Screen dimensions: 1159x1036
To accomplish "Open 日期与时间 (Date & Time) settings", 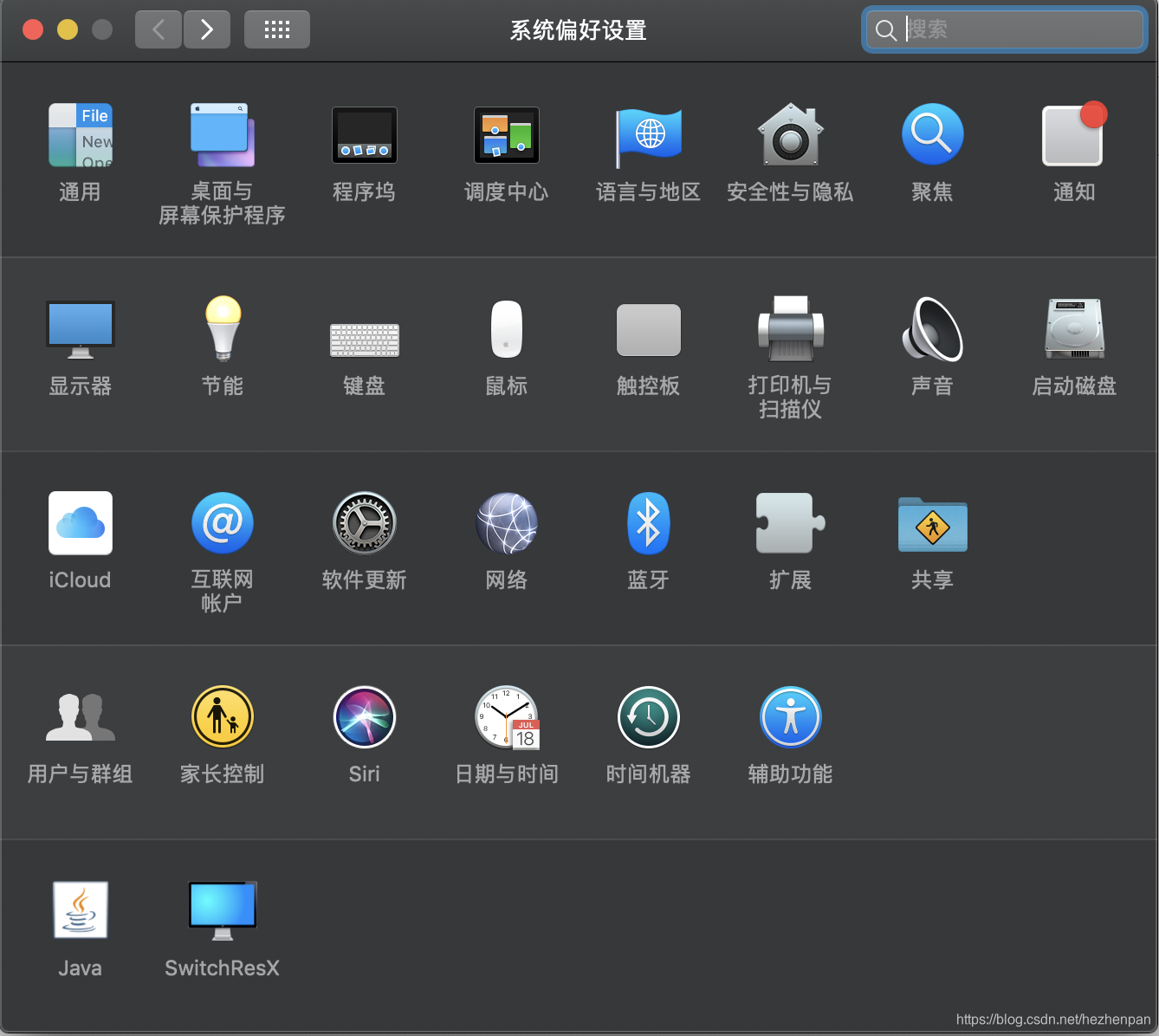I will click(507, 718).
